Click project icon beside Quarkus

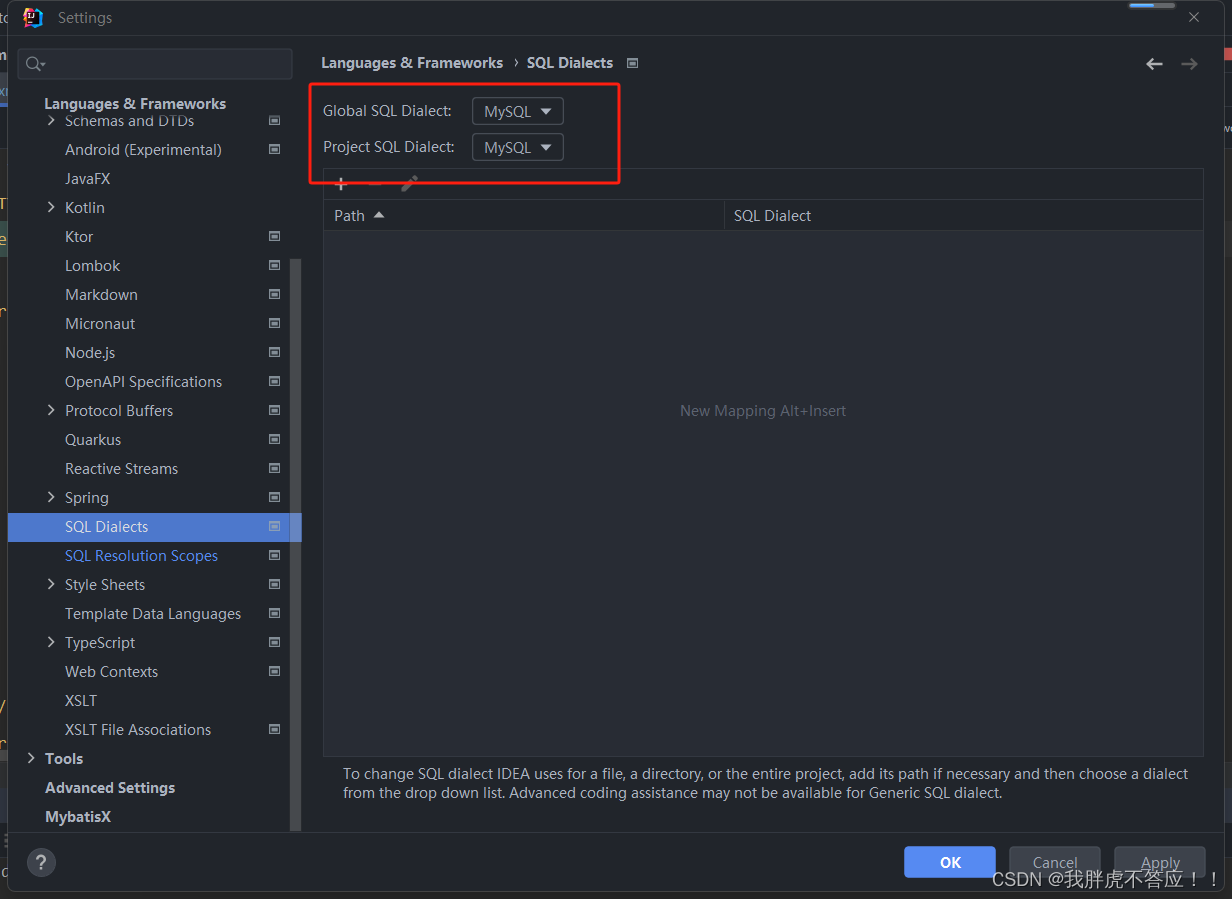[274, 439]
